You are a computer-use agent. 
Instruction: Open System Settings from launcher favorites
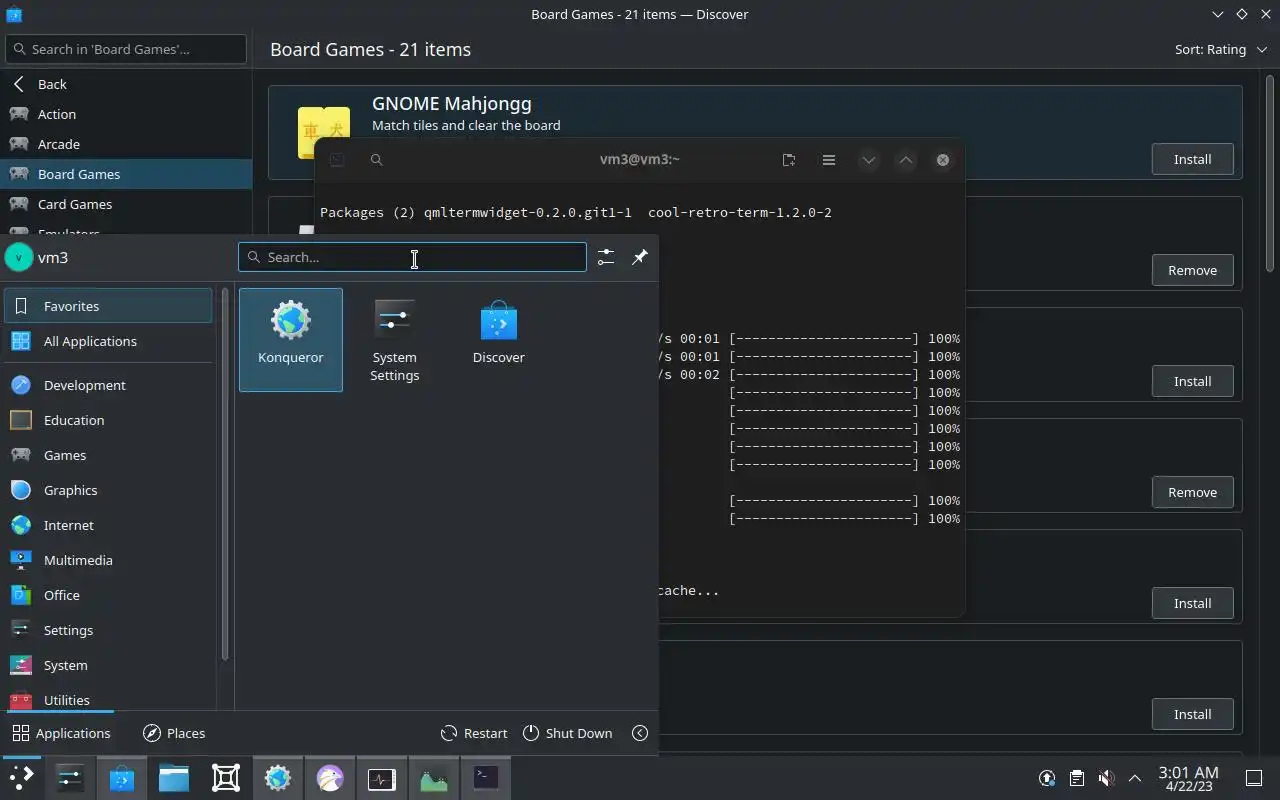394,340
